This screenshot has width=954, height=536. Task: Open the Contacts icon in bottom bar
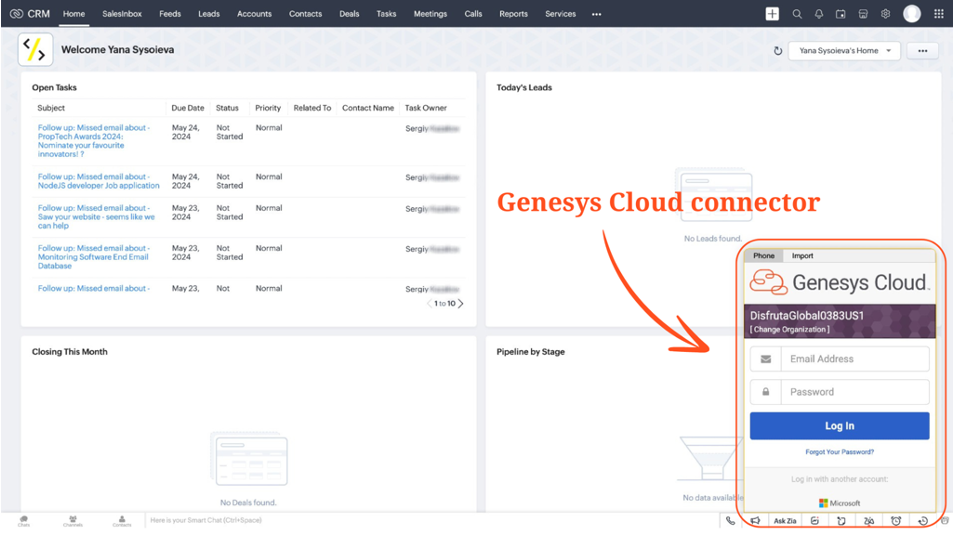click(122, 521)
